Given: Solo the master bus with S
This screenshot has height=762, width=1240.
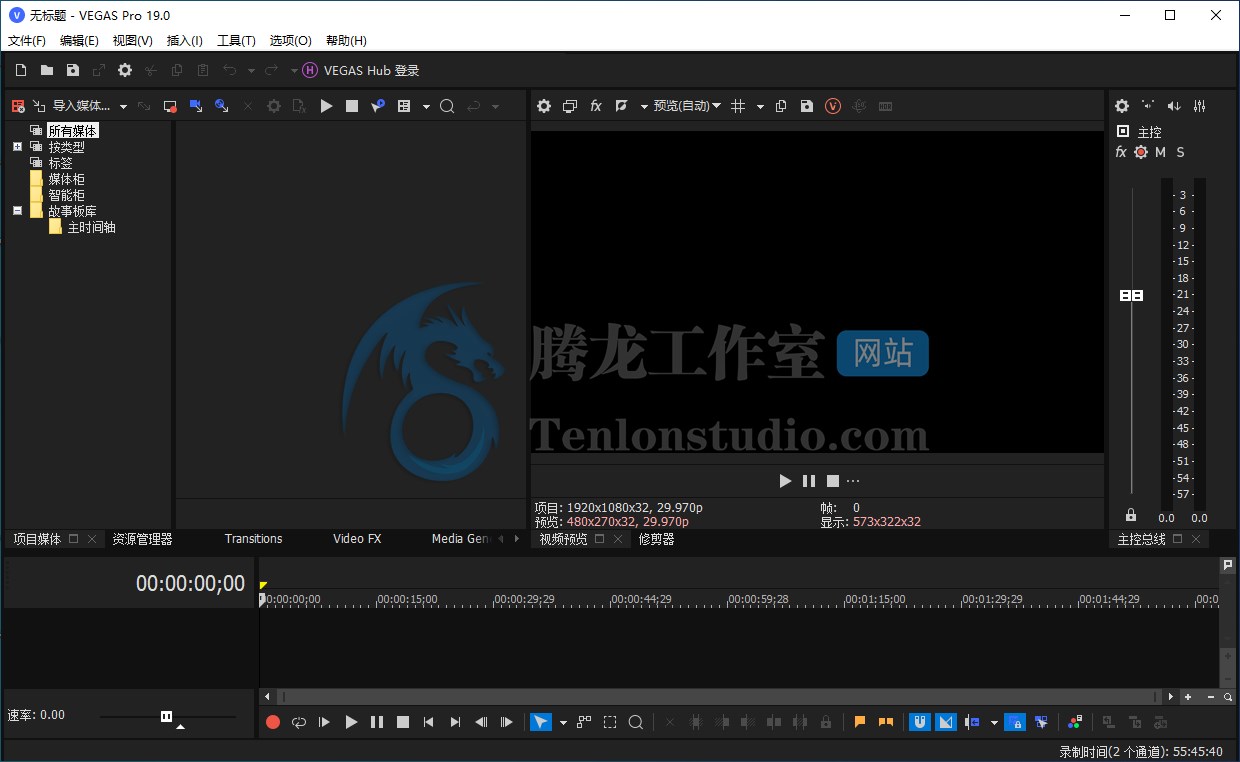Looking at the screenshot, I should coord(1180,152).
